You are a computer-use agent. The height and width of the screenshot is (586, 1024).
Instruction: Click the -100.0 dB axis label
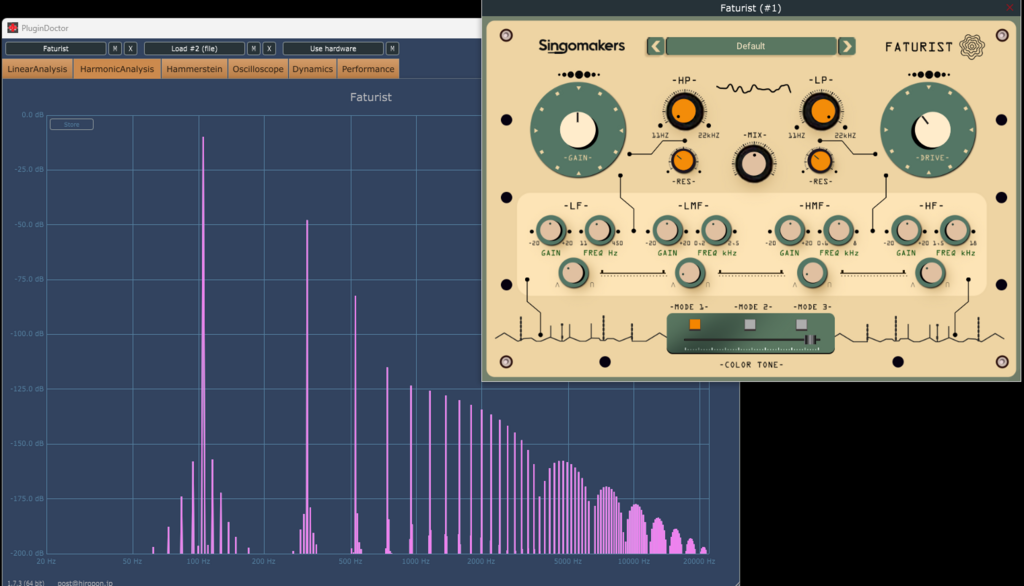[29, 334]
